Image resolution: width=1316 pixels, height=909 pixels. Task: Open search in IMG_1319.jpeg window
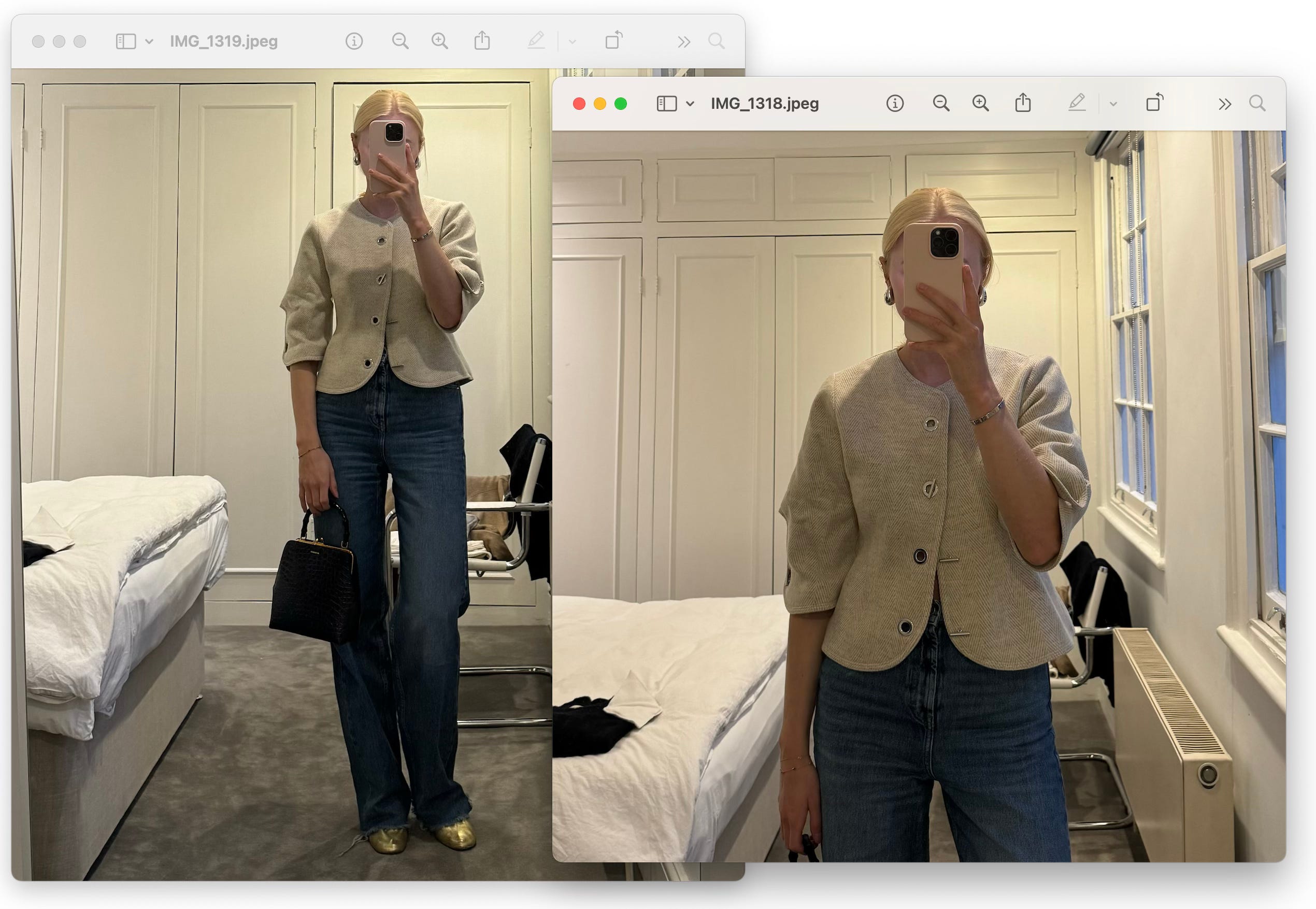point(717,41)
